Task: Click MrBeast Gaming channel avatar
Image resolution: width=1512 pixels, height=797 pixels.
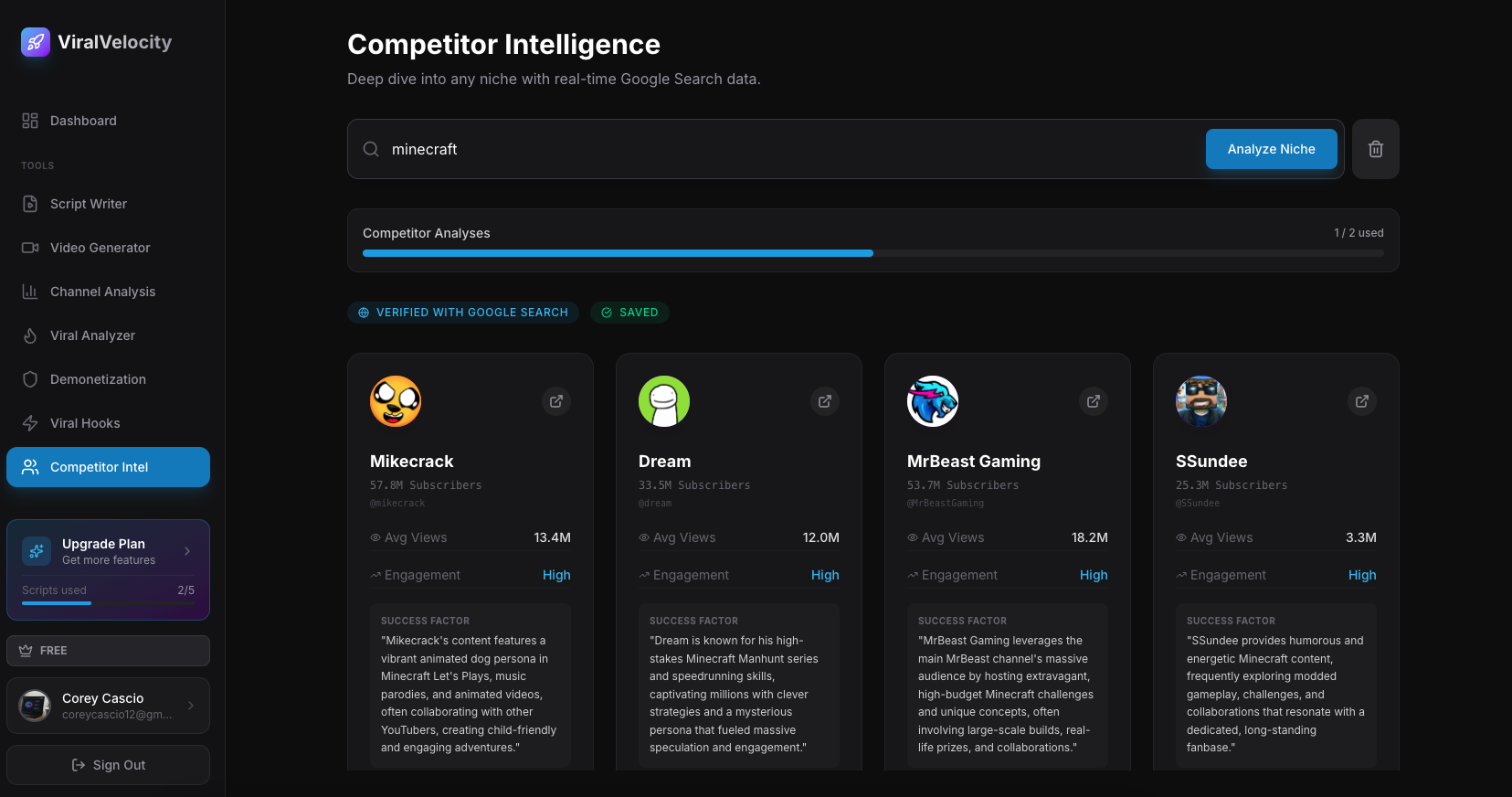Action: tap(933, 401)
